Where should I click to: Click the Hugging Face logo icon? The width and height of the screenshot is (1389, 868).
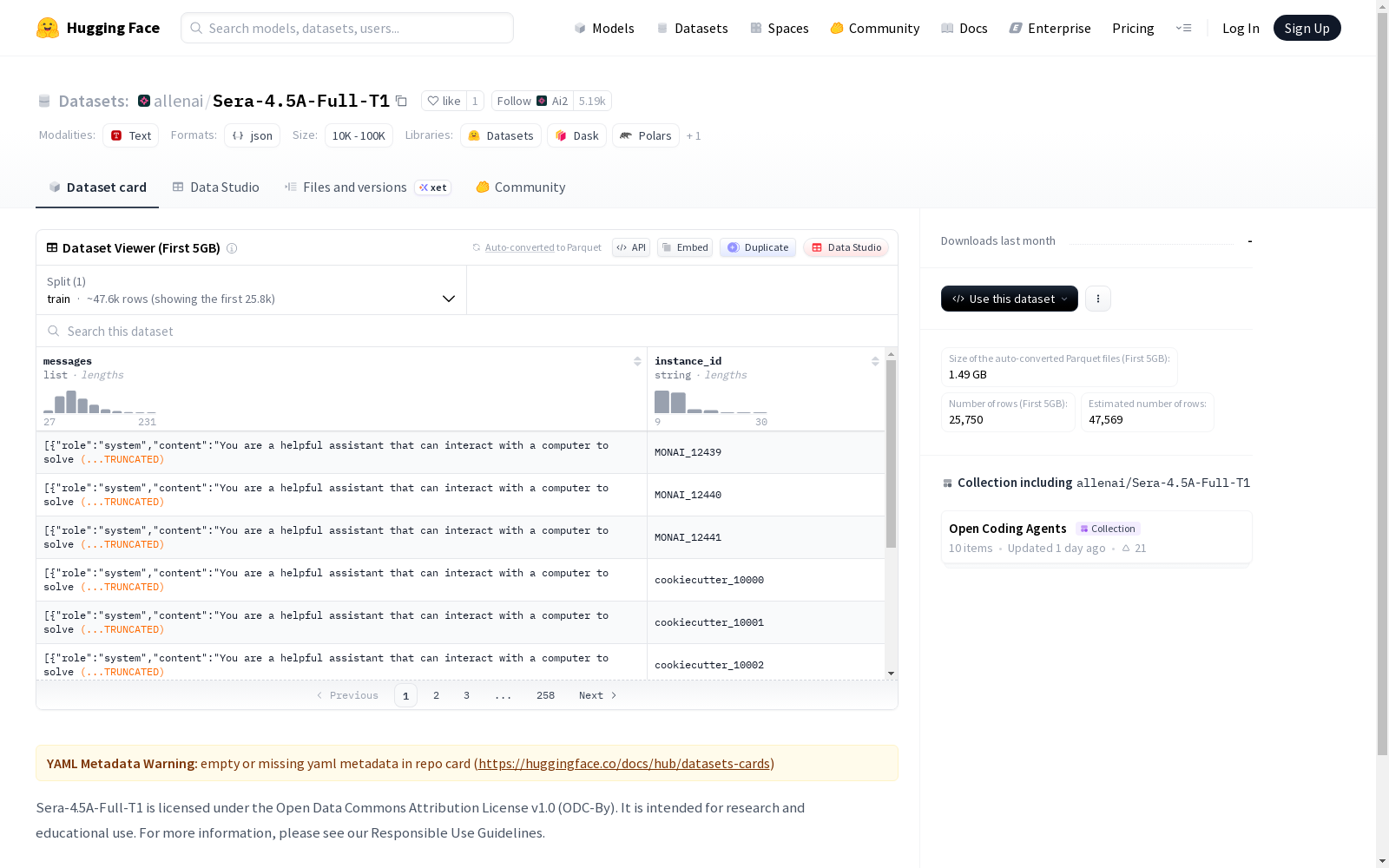point(48,28)
